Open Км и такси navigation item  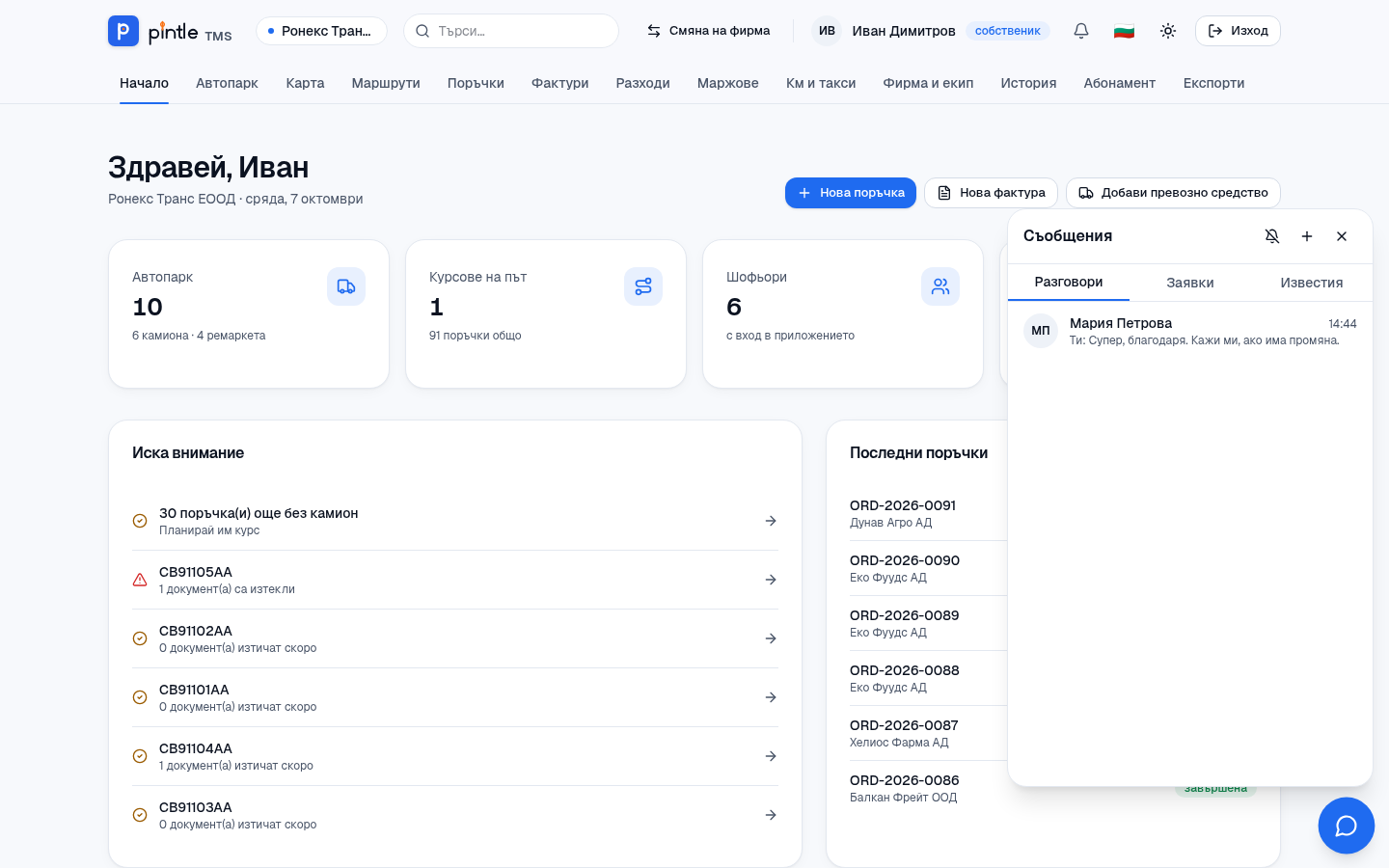821,83
